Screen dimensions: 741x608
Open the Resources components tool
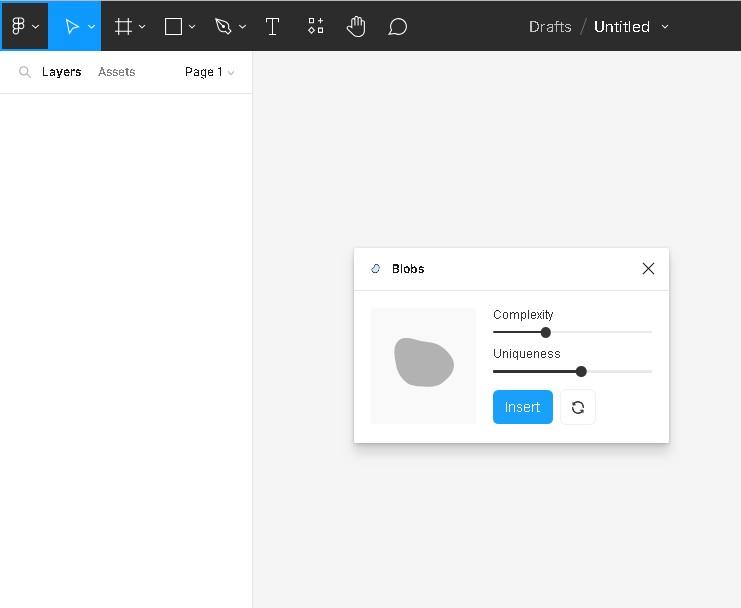point(315,27)
